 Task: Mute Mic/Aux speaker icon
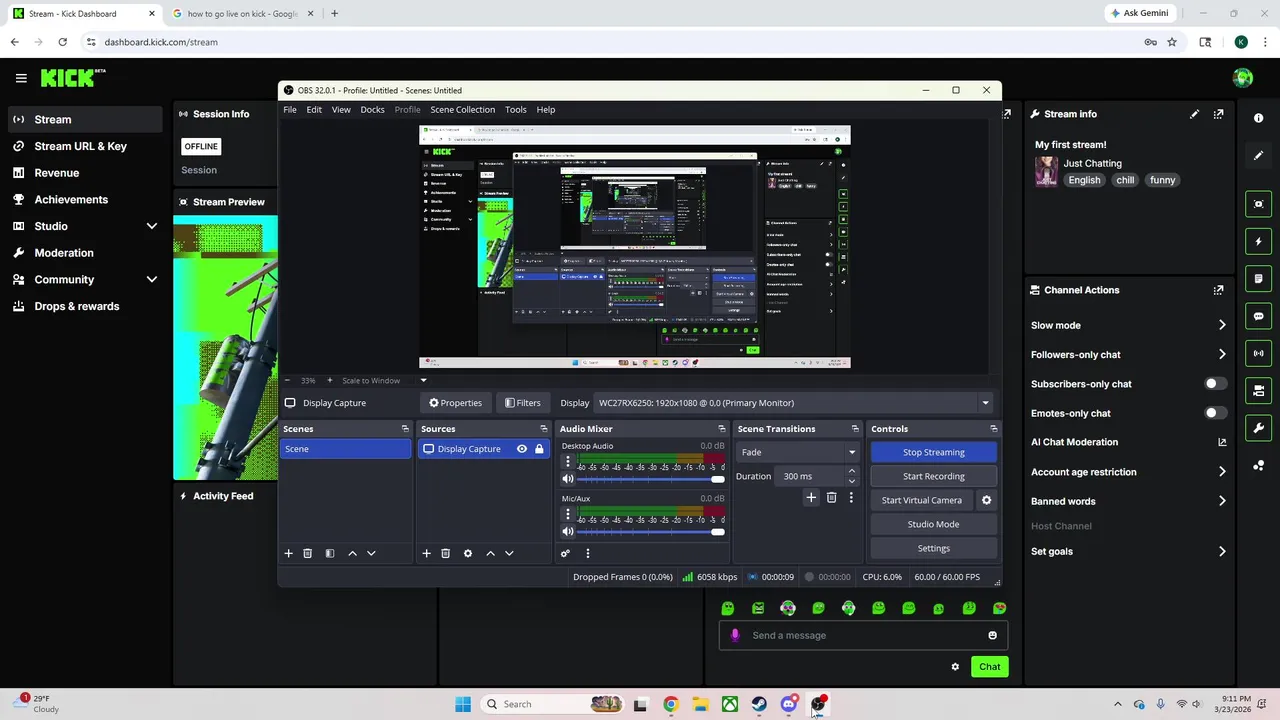[568, 532]
